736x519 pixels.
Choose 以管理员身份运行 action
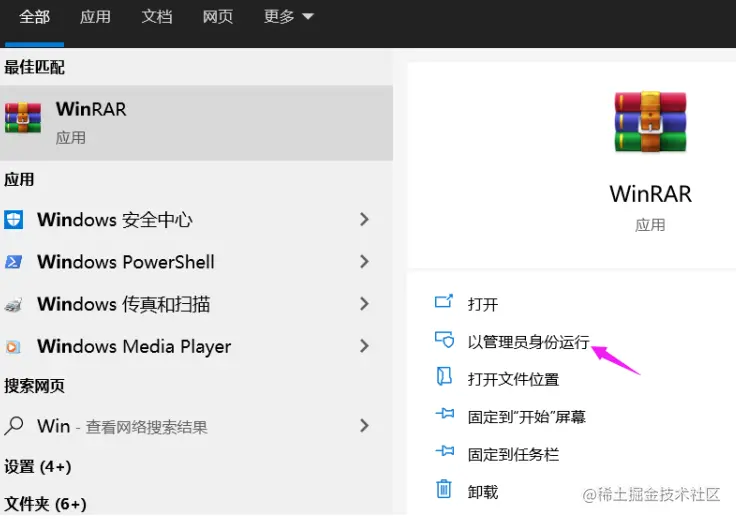[x=529, y=342]
